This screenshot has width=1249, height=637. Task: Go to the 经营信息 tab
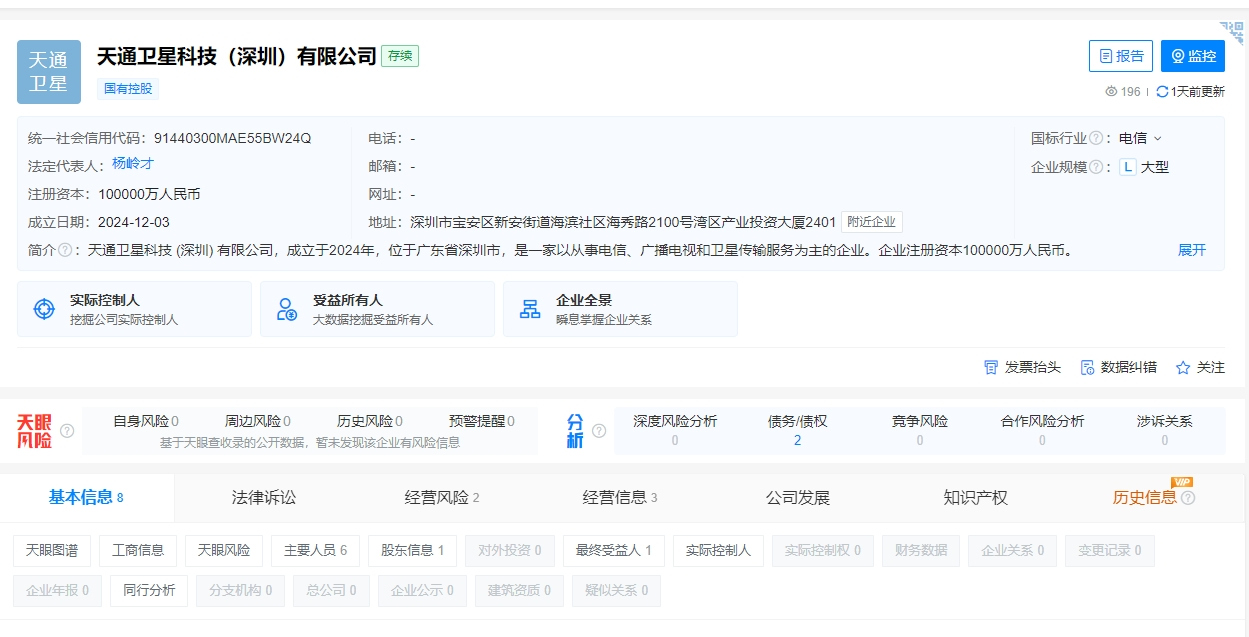[x=620, y=498]
